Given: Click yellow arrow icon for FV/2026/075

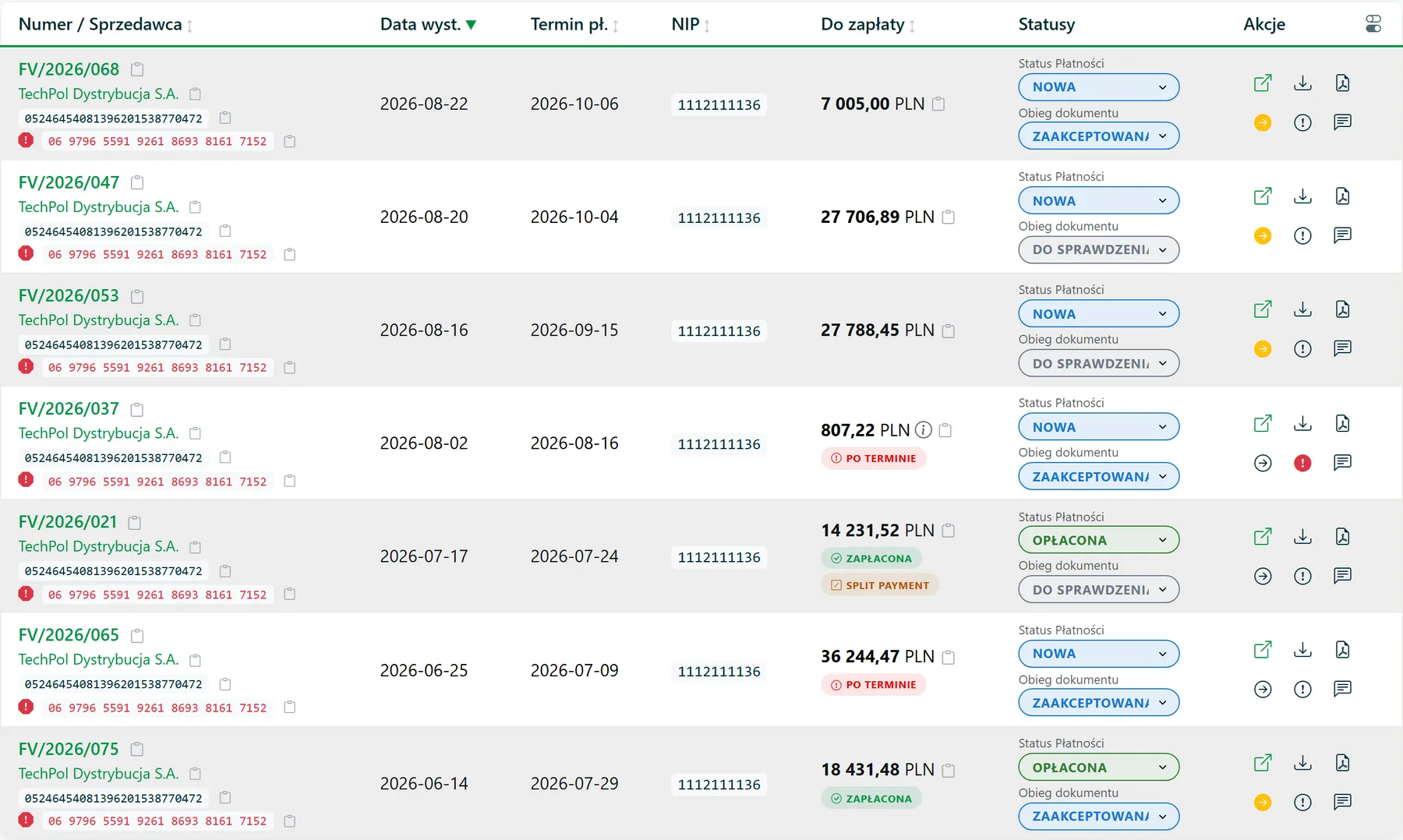Looking at the screenshot, I should tap(1263, 802).
